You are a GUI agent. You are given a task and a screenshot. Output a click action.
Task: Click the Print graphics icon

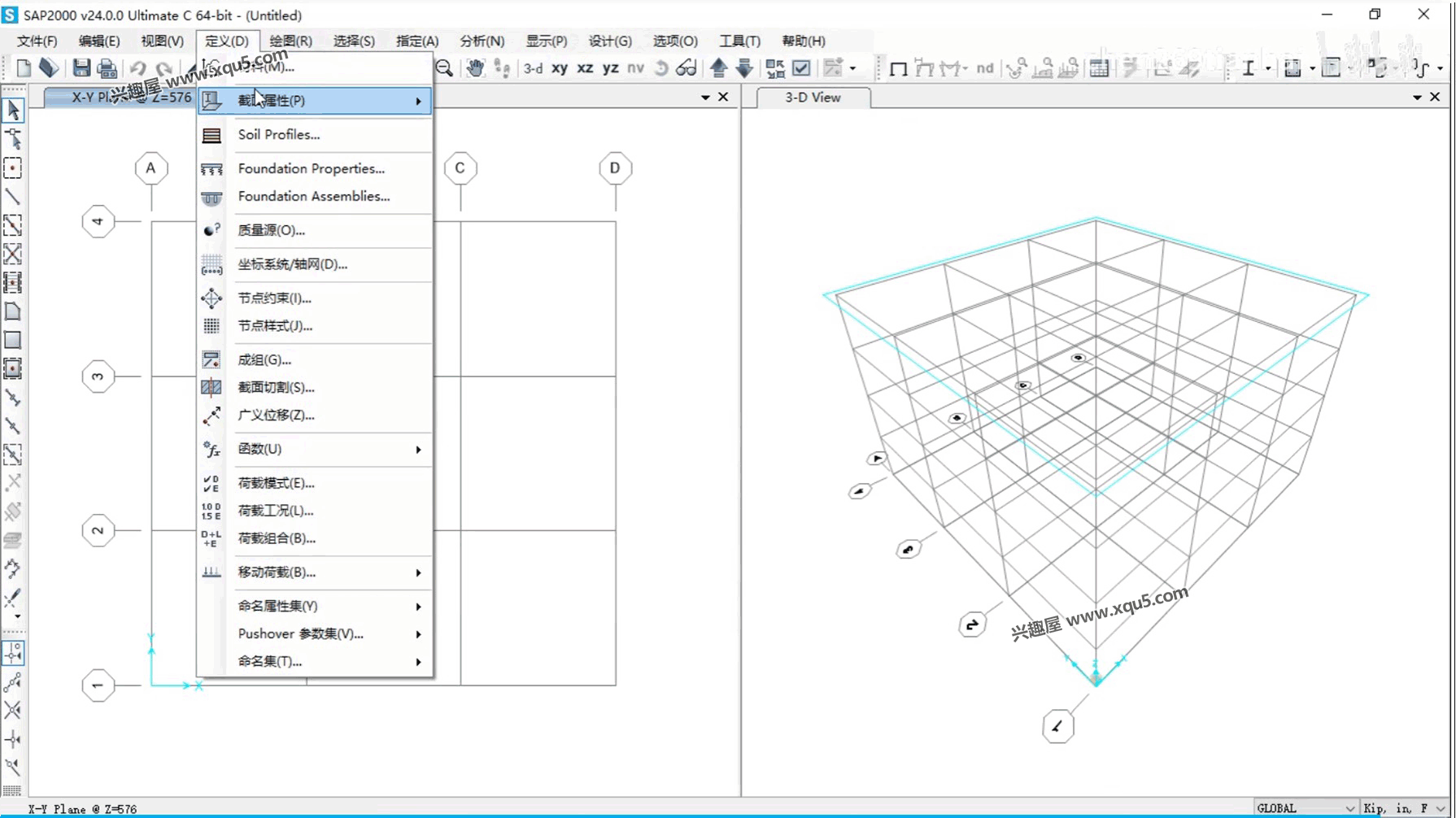[107, 68]
